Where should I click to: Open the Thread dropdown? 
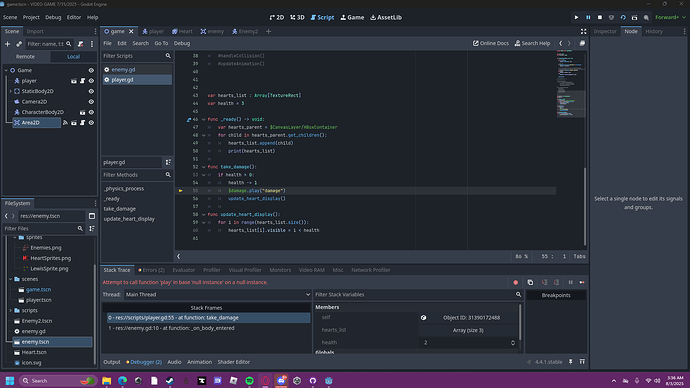[217, 295]
